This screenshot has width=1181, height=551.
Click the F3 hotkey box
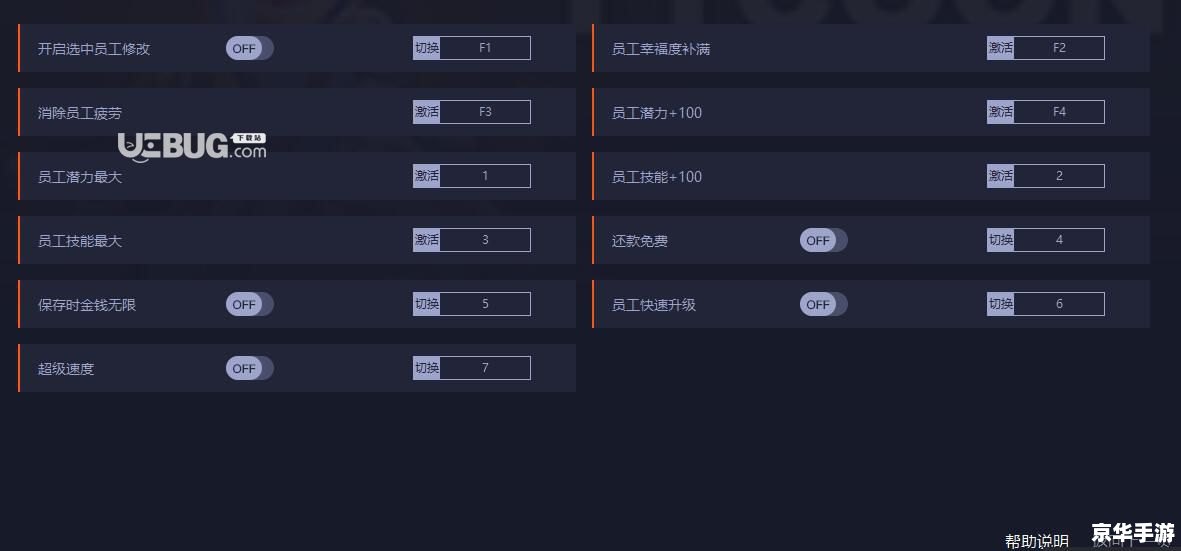485,112
